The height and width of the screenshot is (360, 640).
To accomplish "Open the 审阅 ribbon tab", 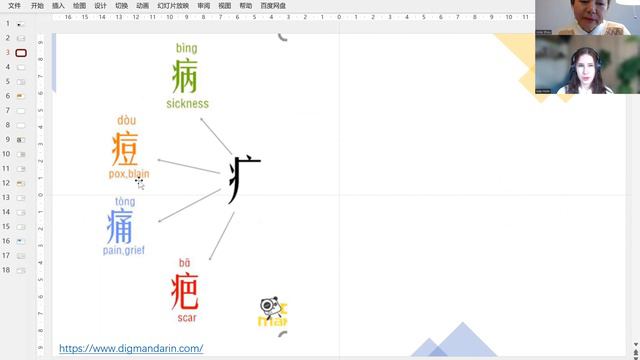I will click(x=204, y=6).
